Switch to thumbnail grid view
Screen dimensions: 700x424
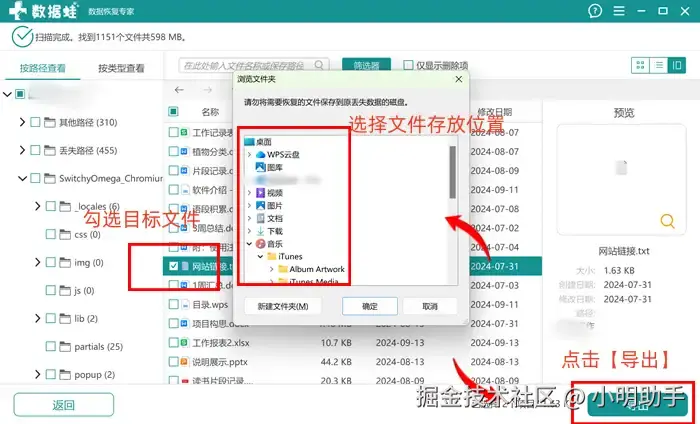click(640, 65)
